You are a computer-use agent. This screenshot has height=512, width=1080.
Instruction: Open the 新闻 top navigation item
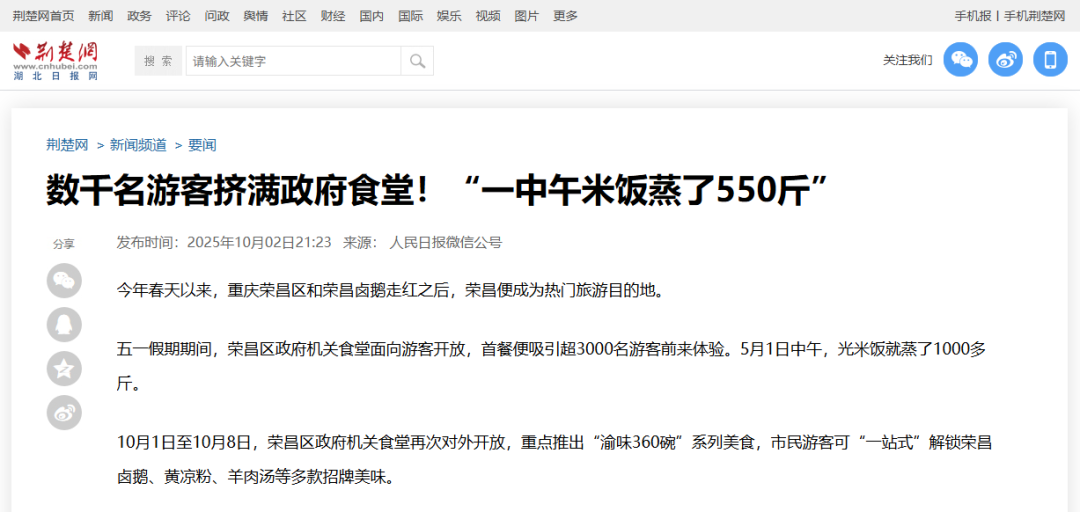pos(100,16)
